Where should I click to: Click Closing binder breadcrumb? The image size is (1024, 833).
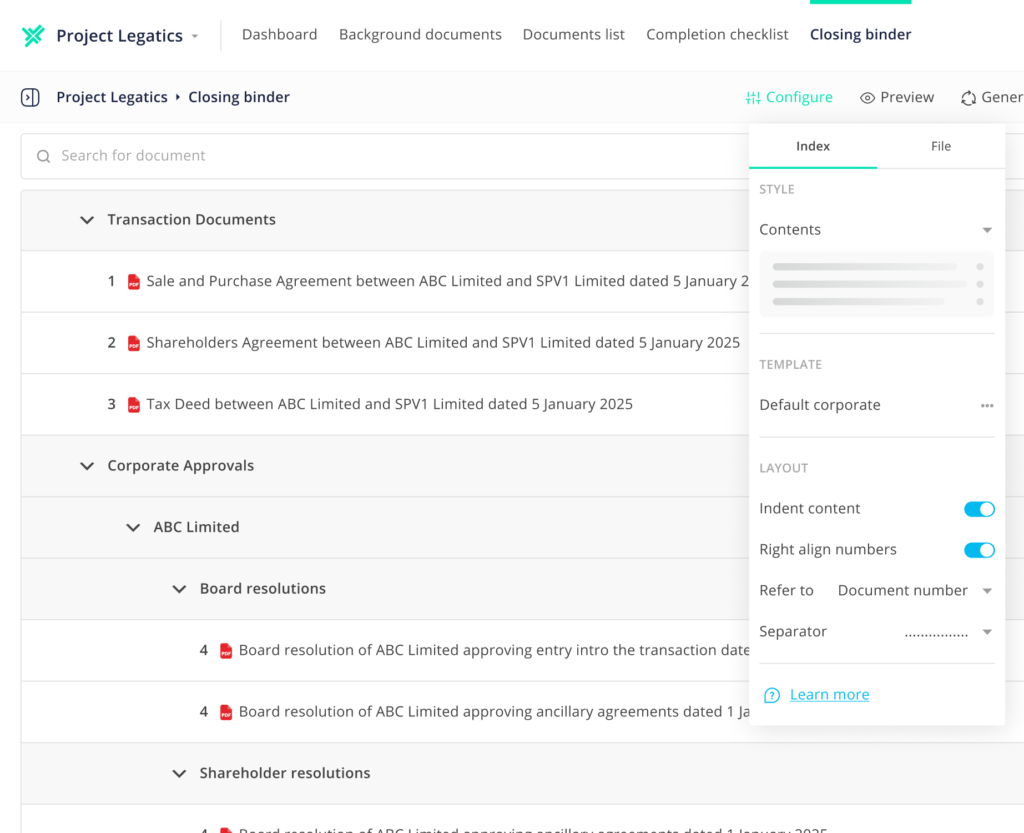239,97
